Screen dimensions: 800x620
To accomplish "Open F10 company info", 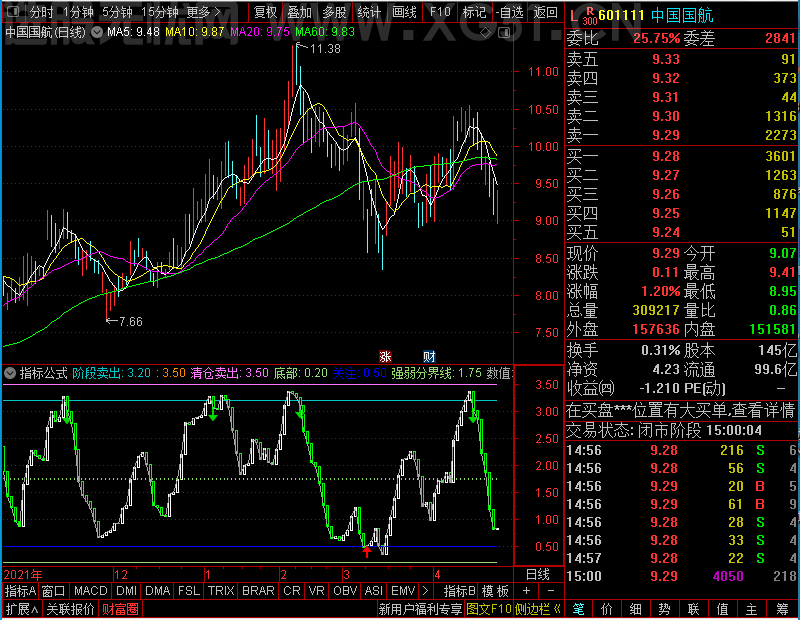I will [440, 12].
